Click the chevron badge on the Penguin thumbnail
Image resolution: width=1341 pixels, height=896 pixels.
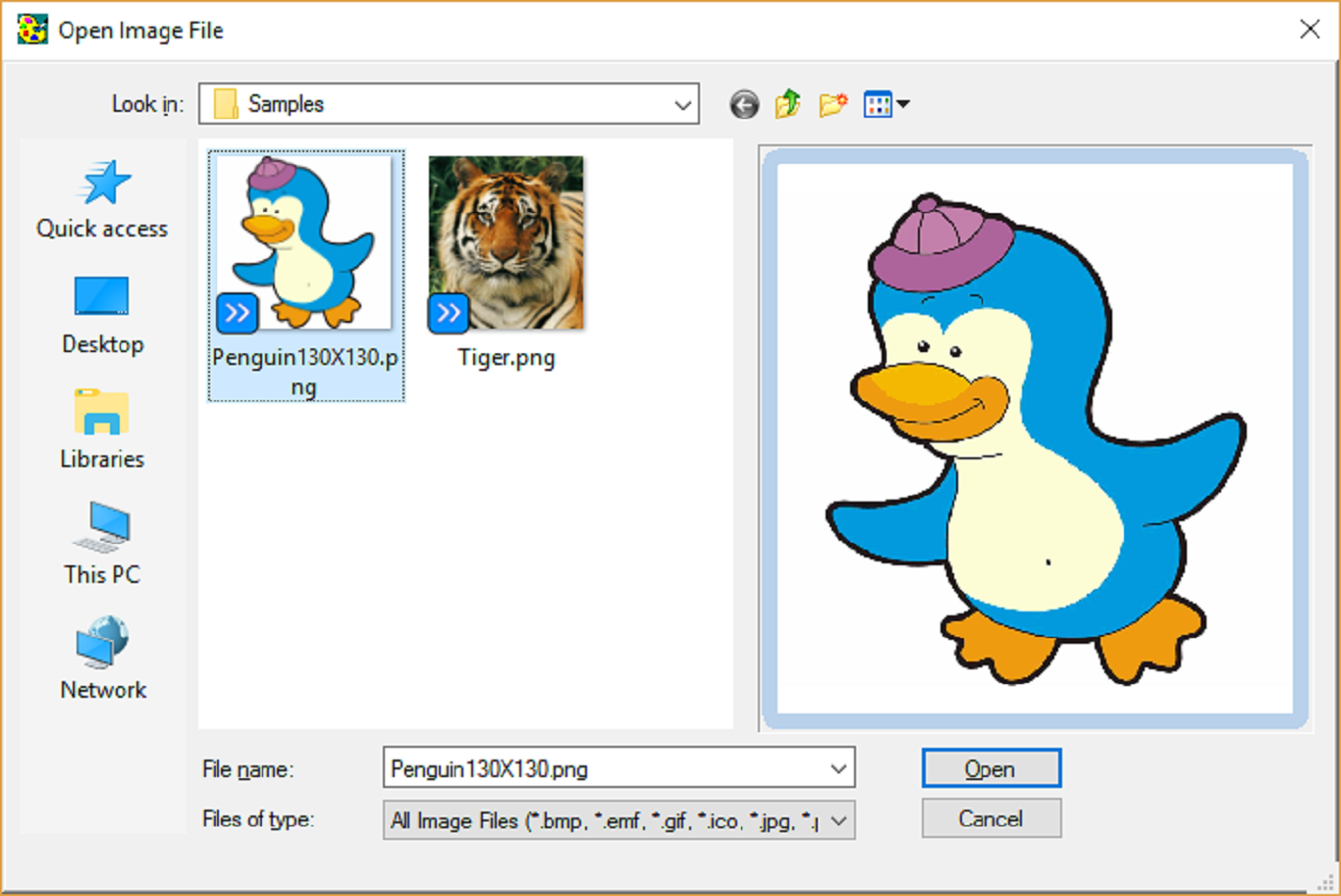(x=236, y=313)
